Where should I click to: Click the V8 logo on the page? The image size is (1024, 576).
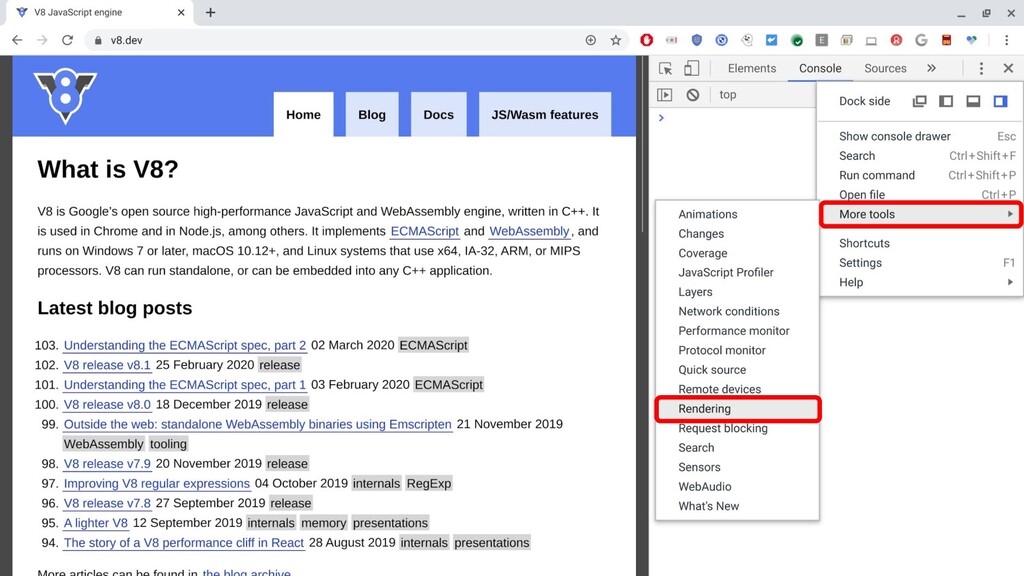pos(65,95)
